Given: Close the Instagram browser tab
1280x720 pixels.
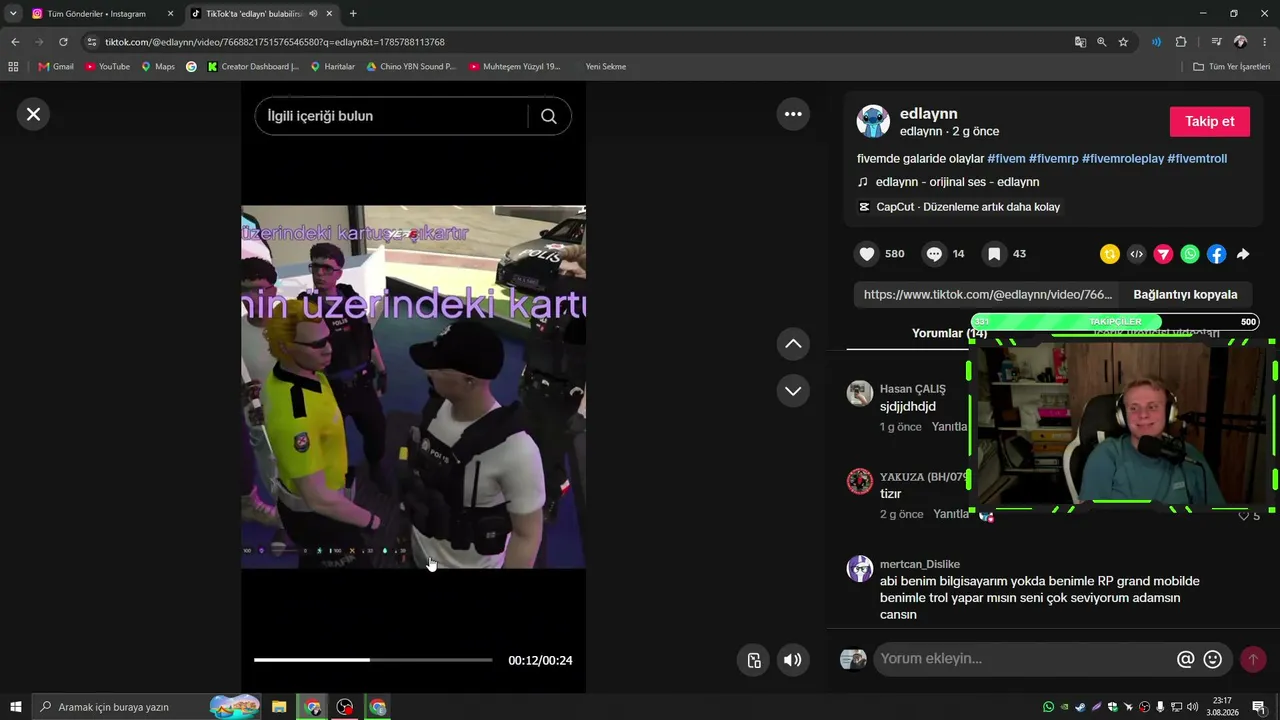Looking at the screenshot, I should click(x=170, y=14).
